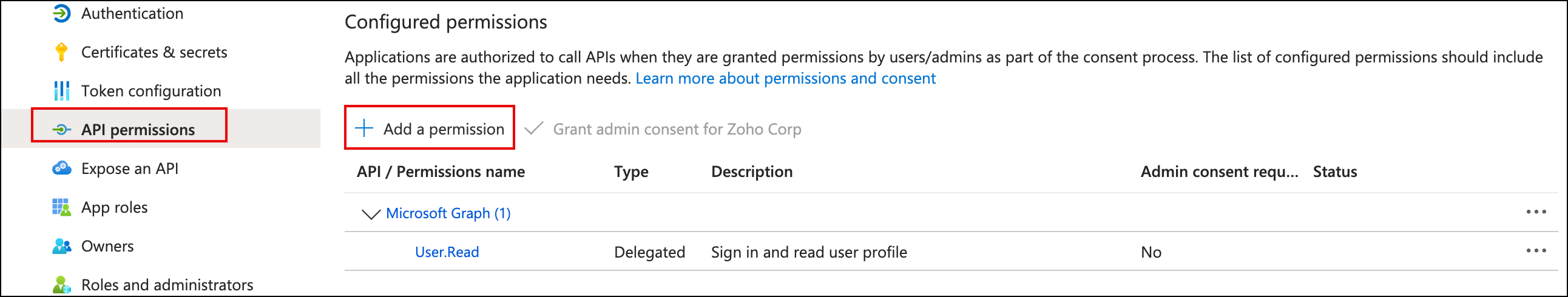The height and width of the screenshot is (297, 1568).
Task: Click the Expose an API cloud icon
Action: 61,169
